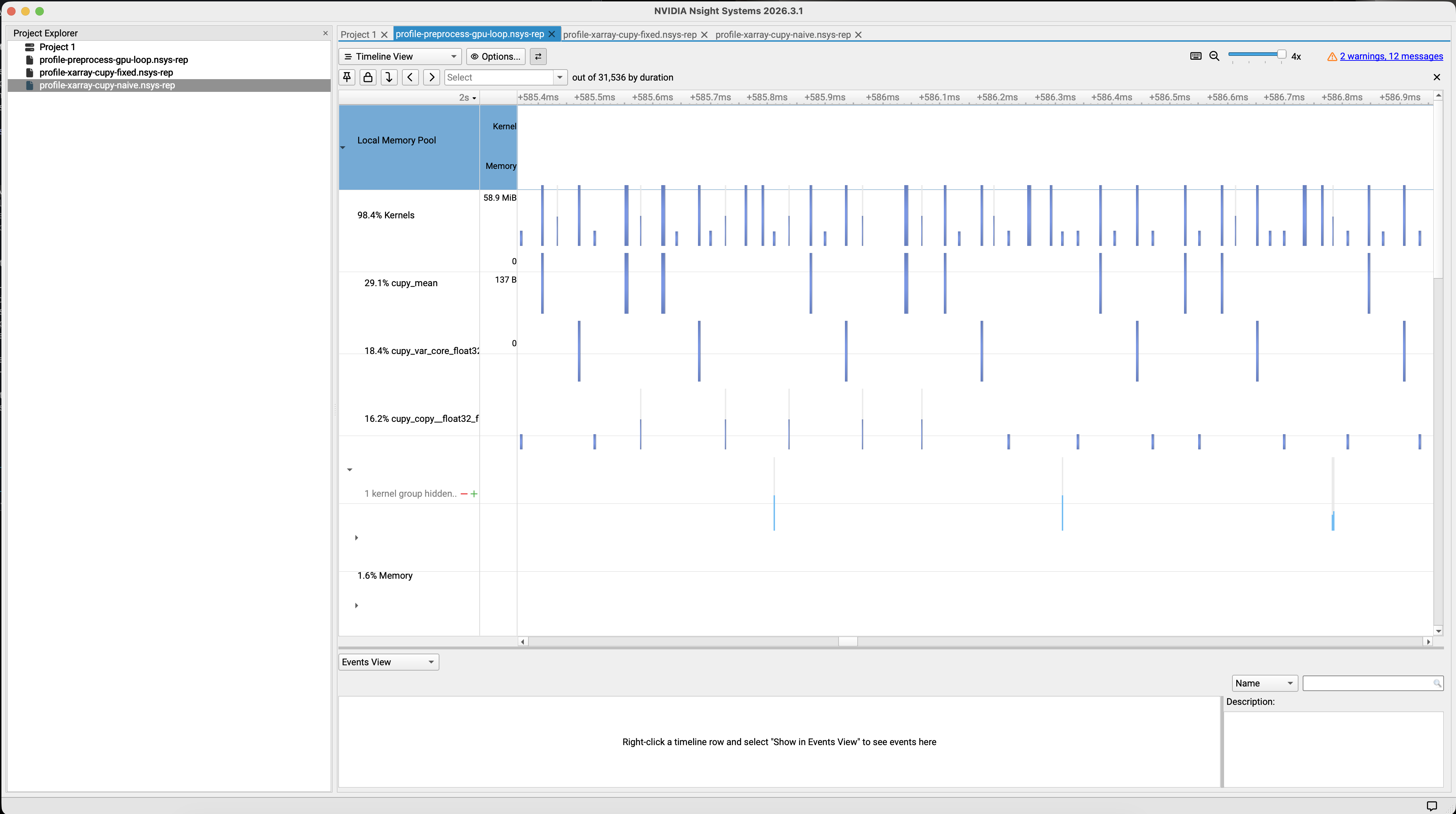The image size is (1456, 814).
Task: Open the keyboard shortcuts icon
Action: [x=1195, y=56]
